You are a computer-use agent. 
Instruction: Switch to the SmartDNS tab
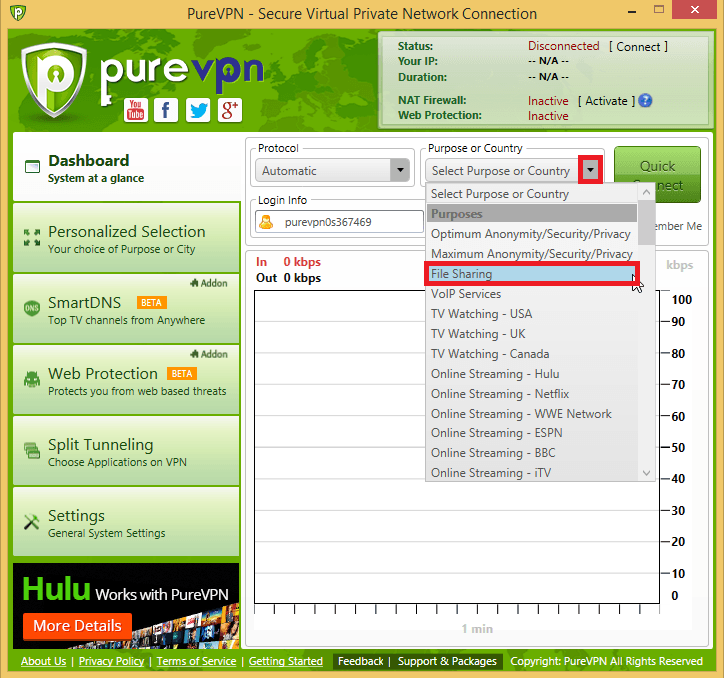(127, 310)
